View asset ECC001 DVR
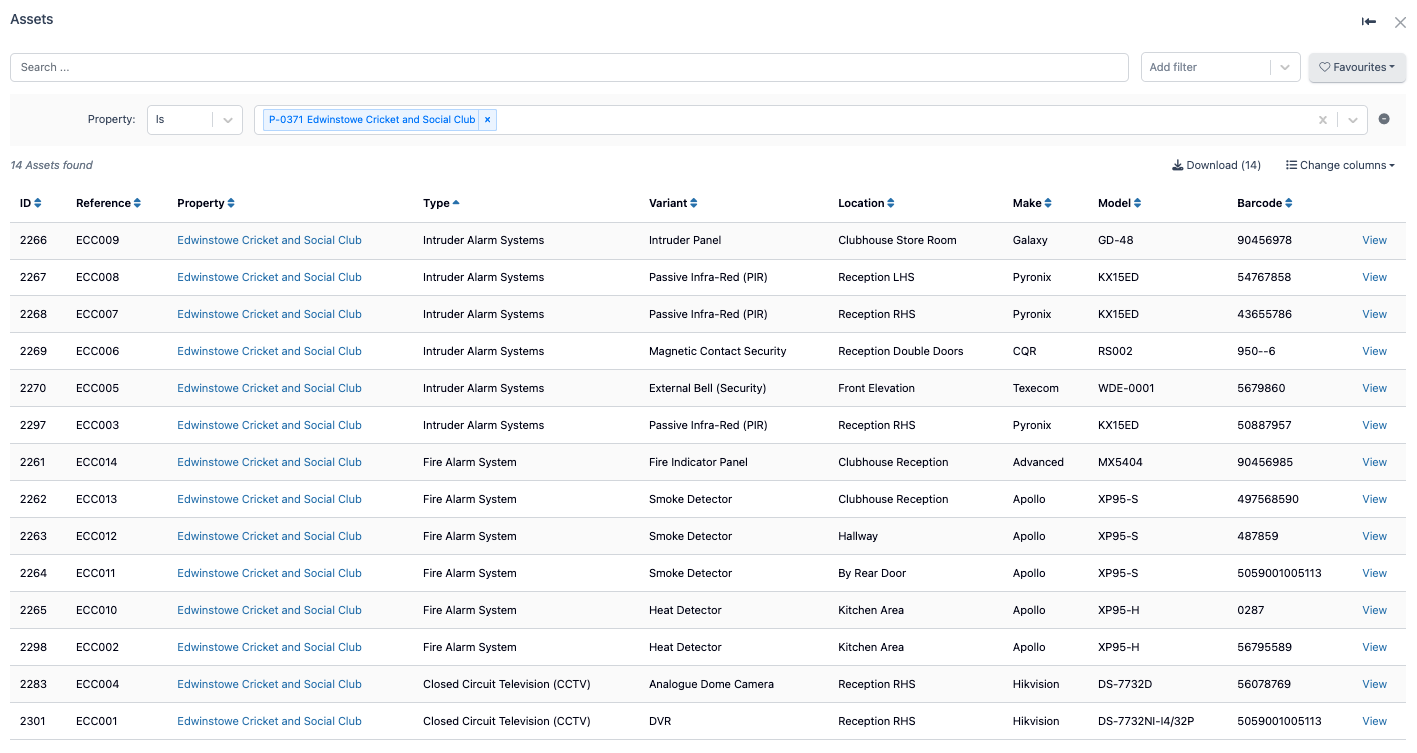The height and width of the screenshot is (753, 1417). coord(1374,721)
